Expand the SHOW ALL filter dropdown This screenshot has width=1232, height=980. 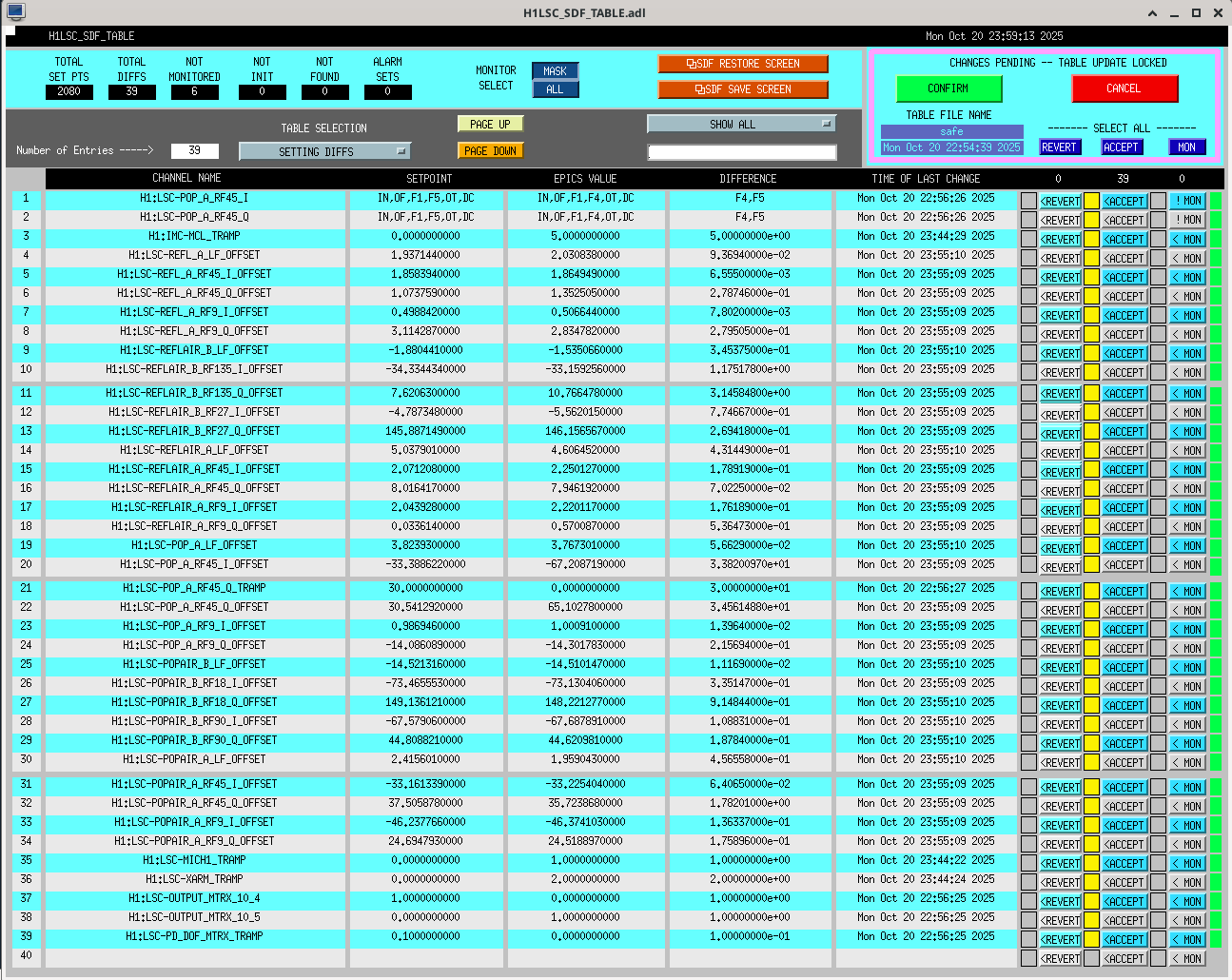coord(741,125)
